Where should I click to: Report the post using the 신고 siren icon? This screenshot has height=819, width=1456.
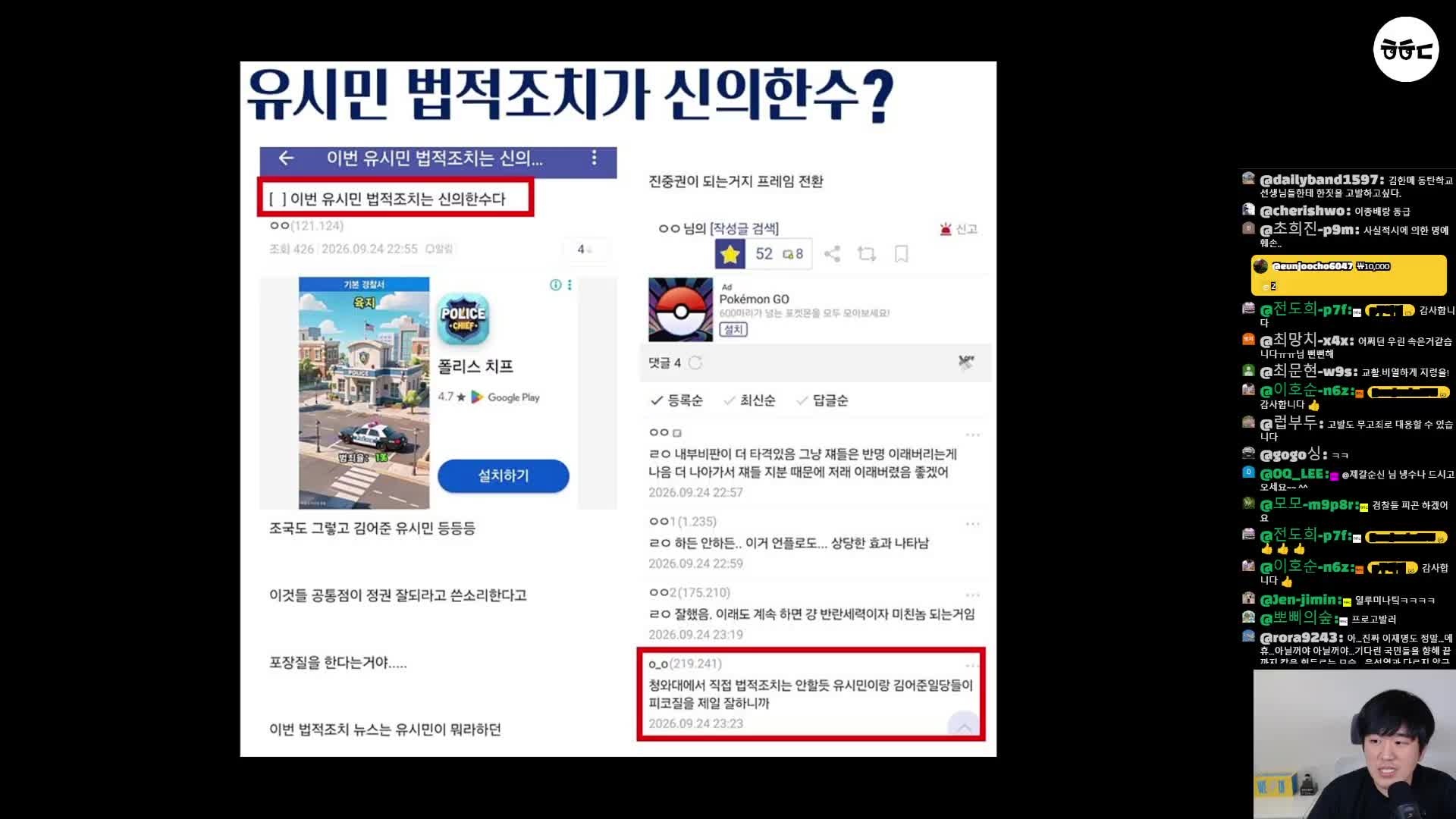(958, 229)
